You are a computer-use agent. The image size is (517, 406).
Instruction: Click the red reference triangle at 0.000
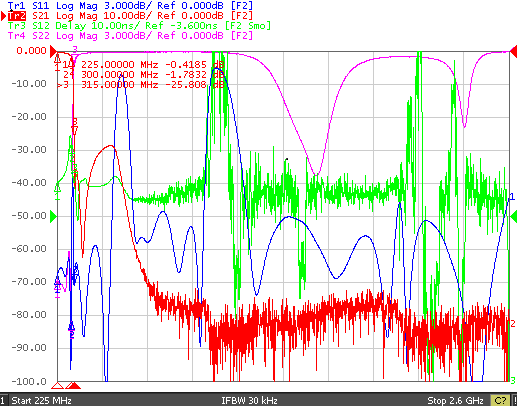53,52
